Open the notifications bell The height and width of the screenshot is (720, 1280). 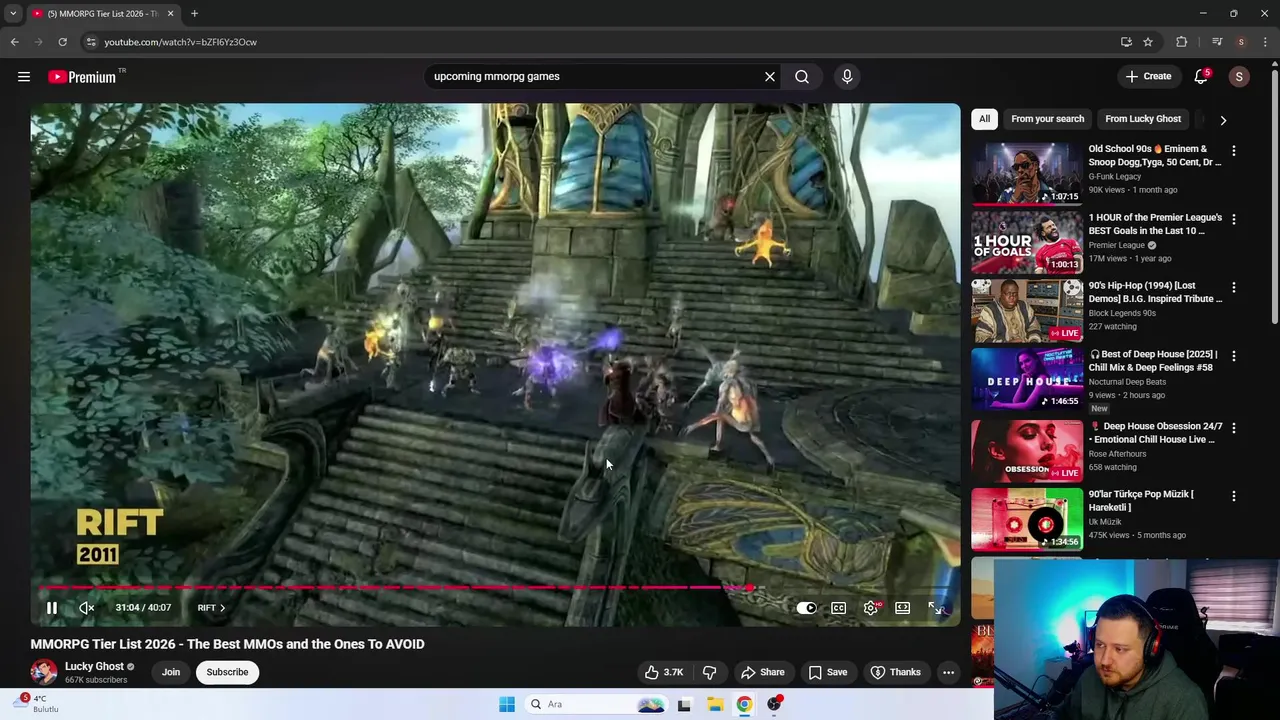pyautogui.click(x=1201, y=76)
